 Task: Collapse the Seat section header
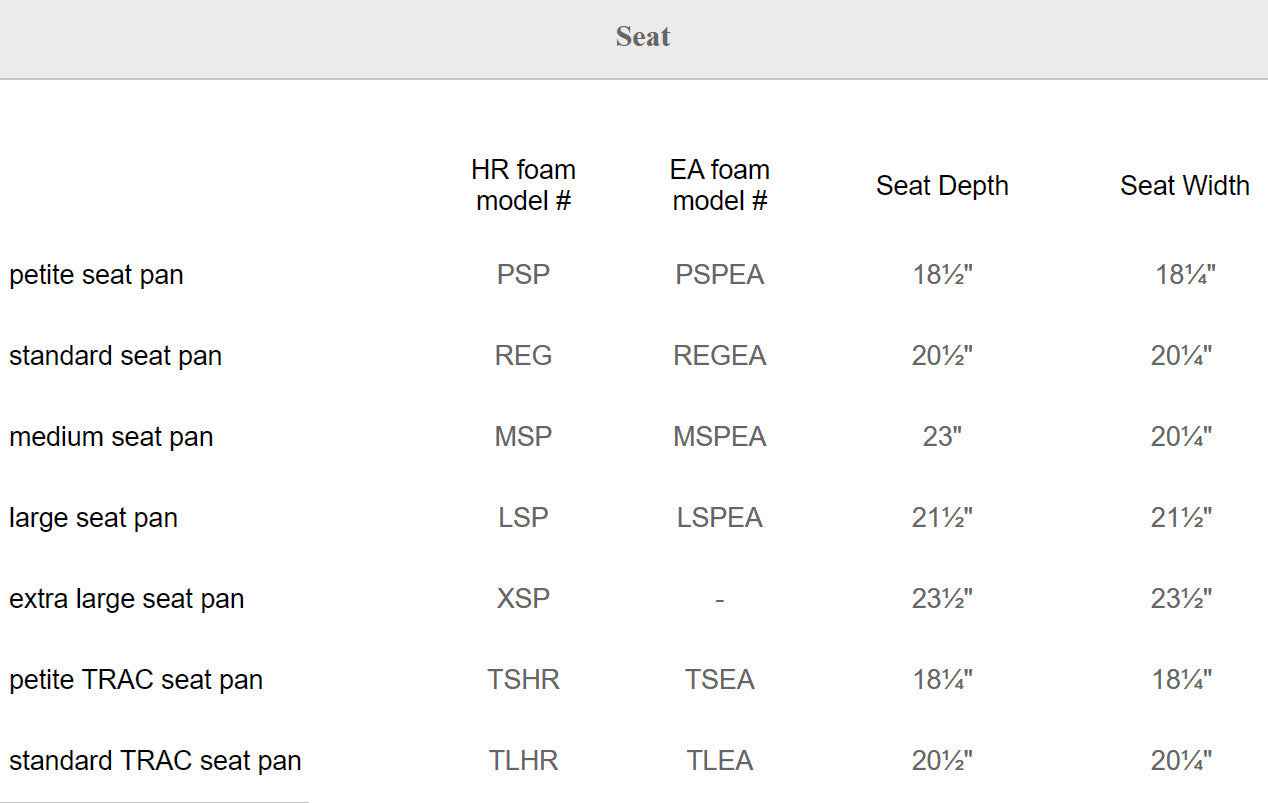pos(642,37)
